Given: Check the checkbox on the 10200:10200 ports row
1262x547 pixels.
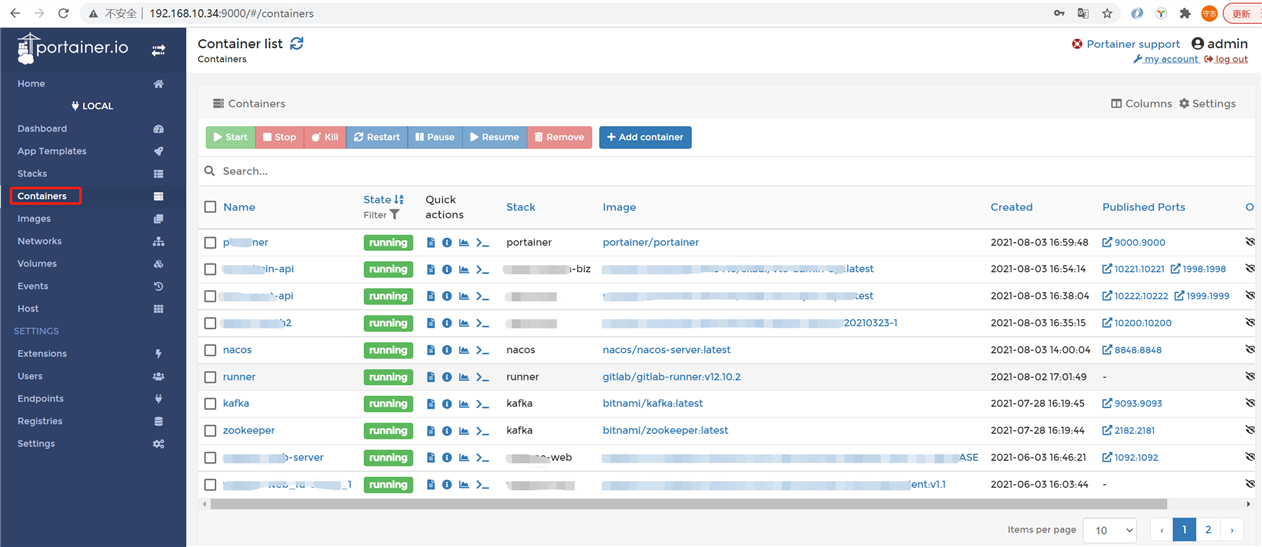Looking at the screenshot, I should pos(210,323).
